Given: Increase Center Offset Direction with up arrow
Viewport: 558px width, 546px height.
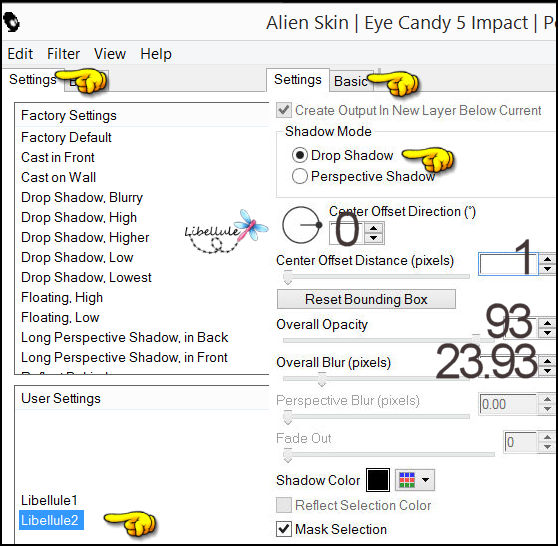Looking at the screenshot, I should click(373, 229).
